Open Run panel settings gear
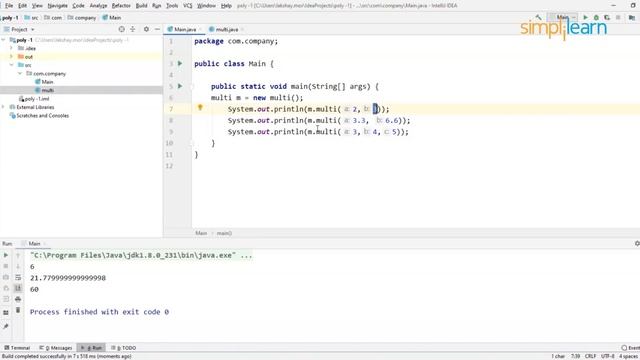 tap(637, 244)
